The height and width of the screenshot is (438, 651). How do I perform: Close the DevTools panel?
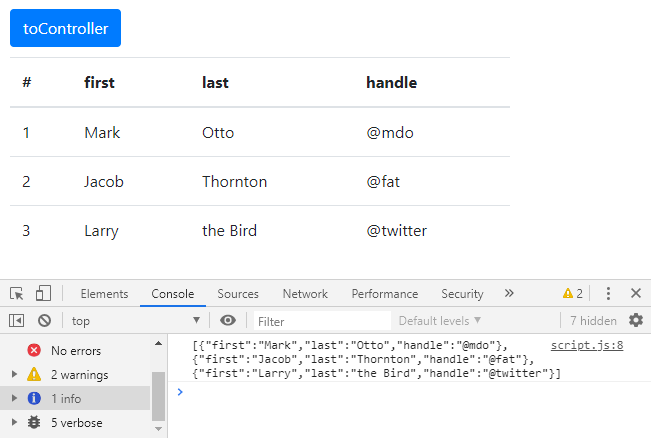[636, 293]
